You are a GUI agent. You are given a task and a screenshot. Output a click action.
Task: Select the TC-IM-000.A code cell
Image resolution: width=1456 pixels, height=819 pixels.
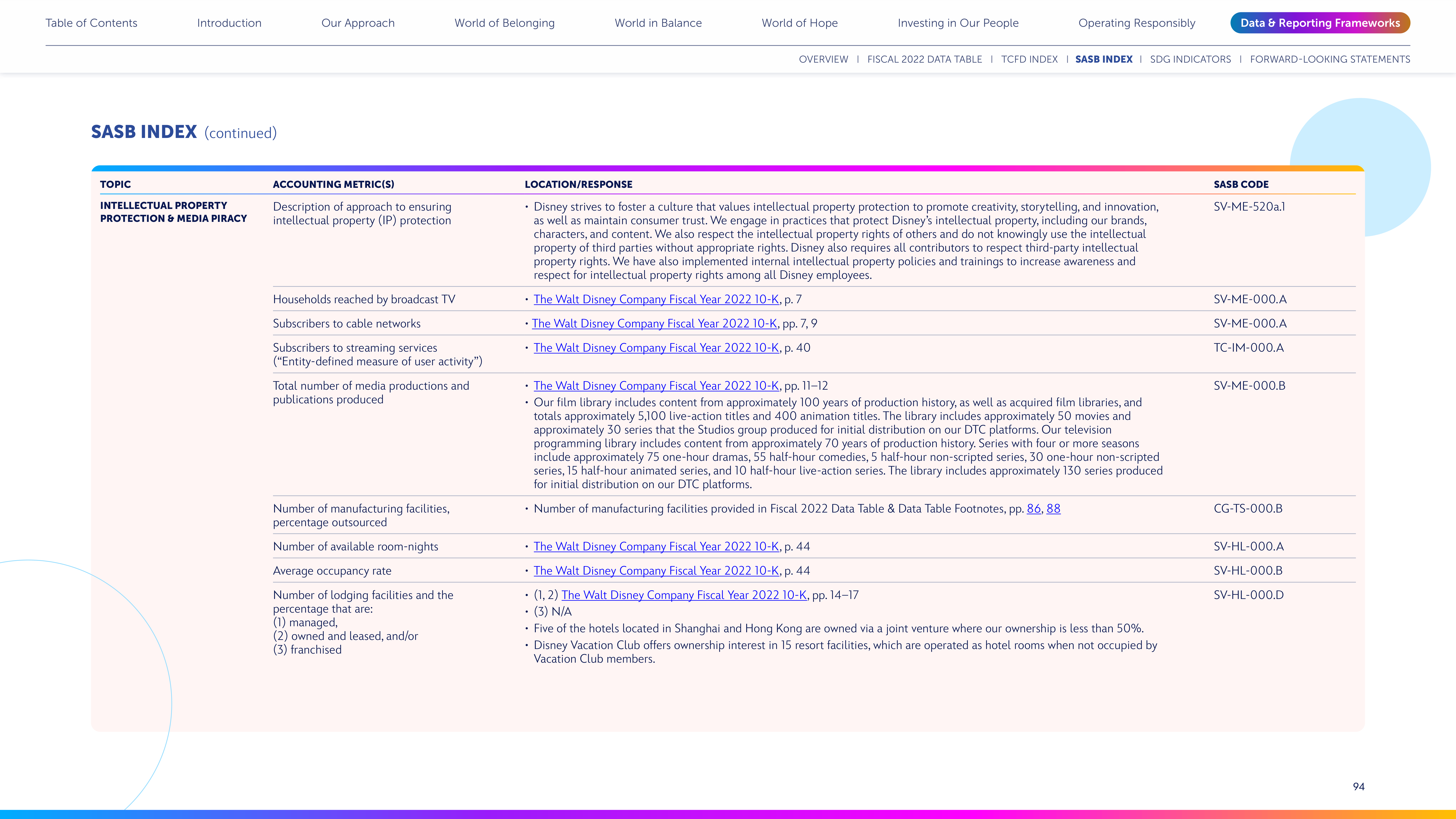point(1249,348)
